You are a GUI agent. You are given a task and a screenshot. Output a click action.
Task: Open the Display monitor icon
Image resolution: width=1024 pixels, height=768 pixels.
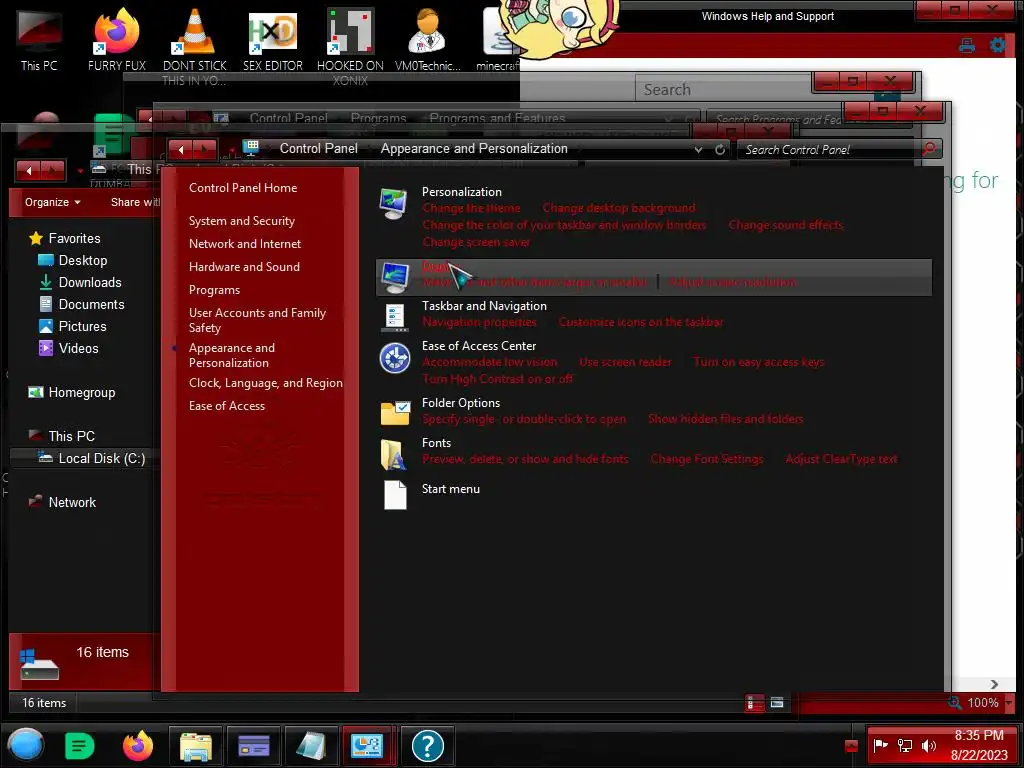pyautogui.click(x=395, y=278)
